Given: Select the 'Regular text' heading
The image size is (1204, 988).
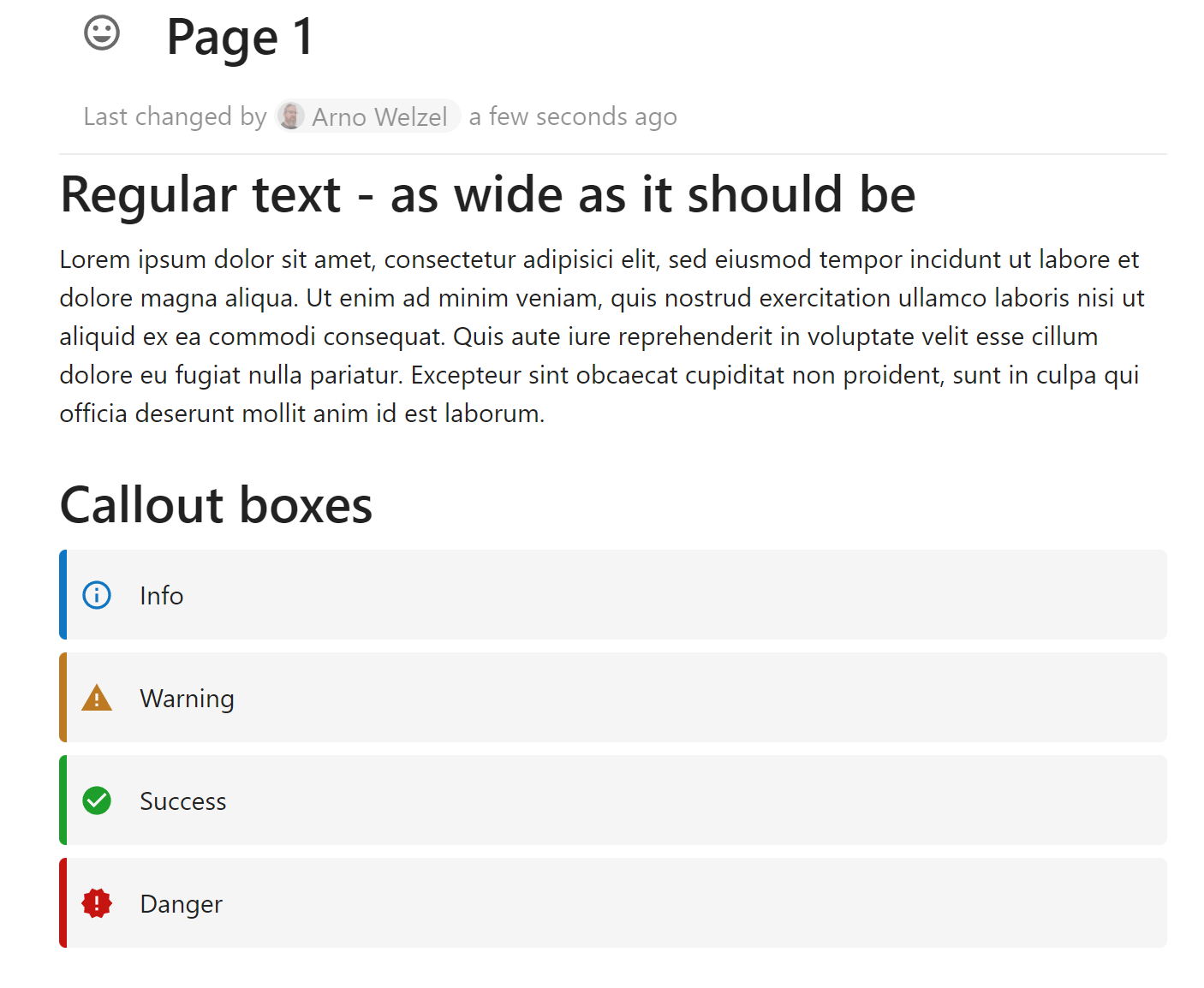Looking at the screenshot, I should pyautogui.click(x=487, y=194).
